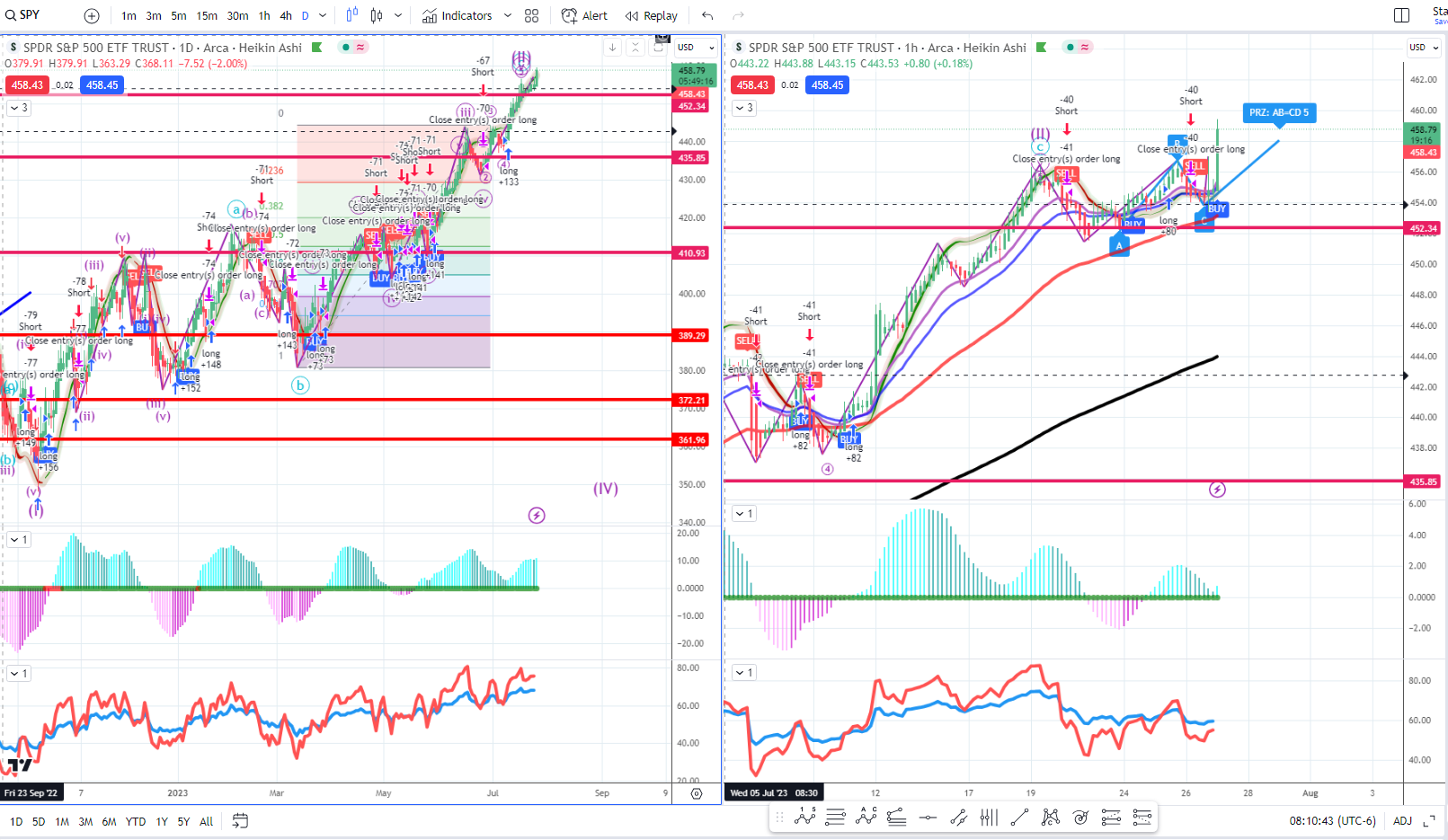
Task: Click the collapse pane icon on left chart
Action: coord(635,48)
